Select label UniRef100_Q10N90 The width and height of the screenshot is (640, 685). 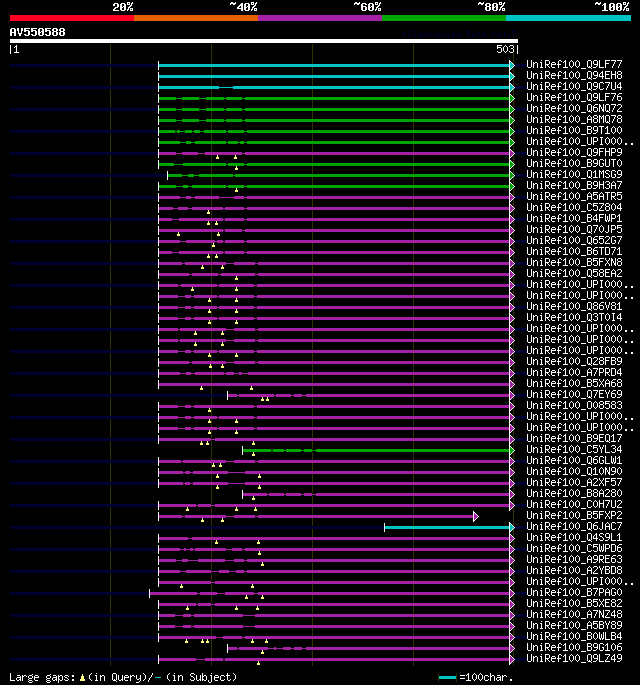point(574,471)
